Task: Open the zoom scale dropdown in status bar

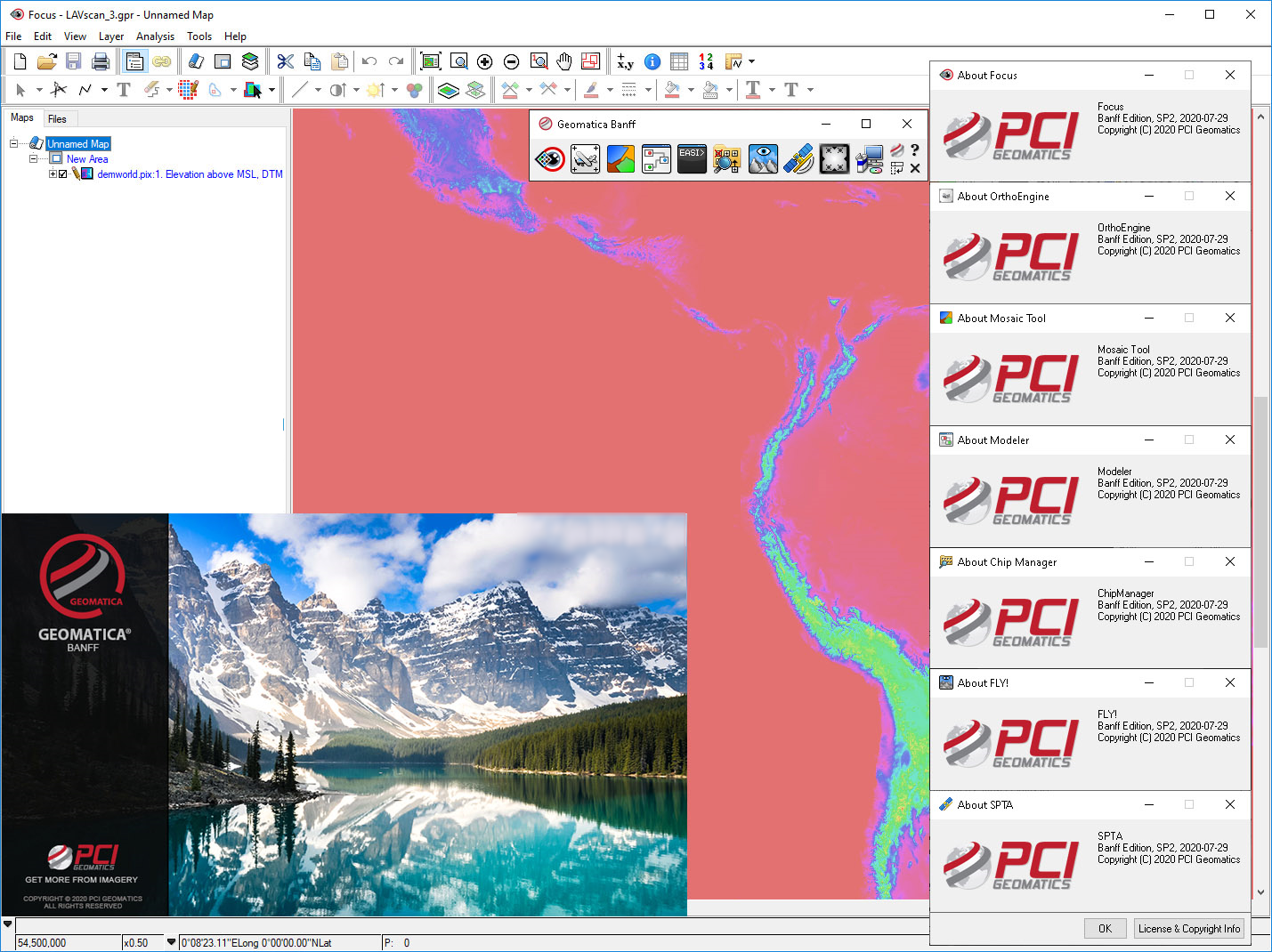Action: click(x=172, y=942)
